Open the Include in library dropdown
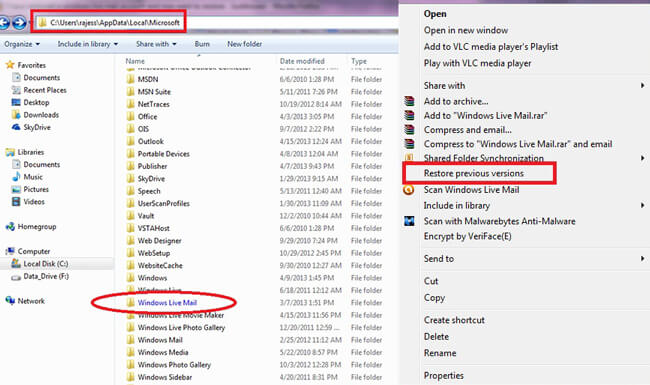This screenshot has width=650, height=385. [87, 44]
